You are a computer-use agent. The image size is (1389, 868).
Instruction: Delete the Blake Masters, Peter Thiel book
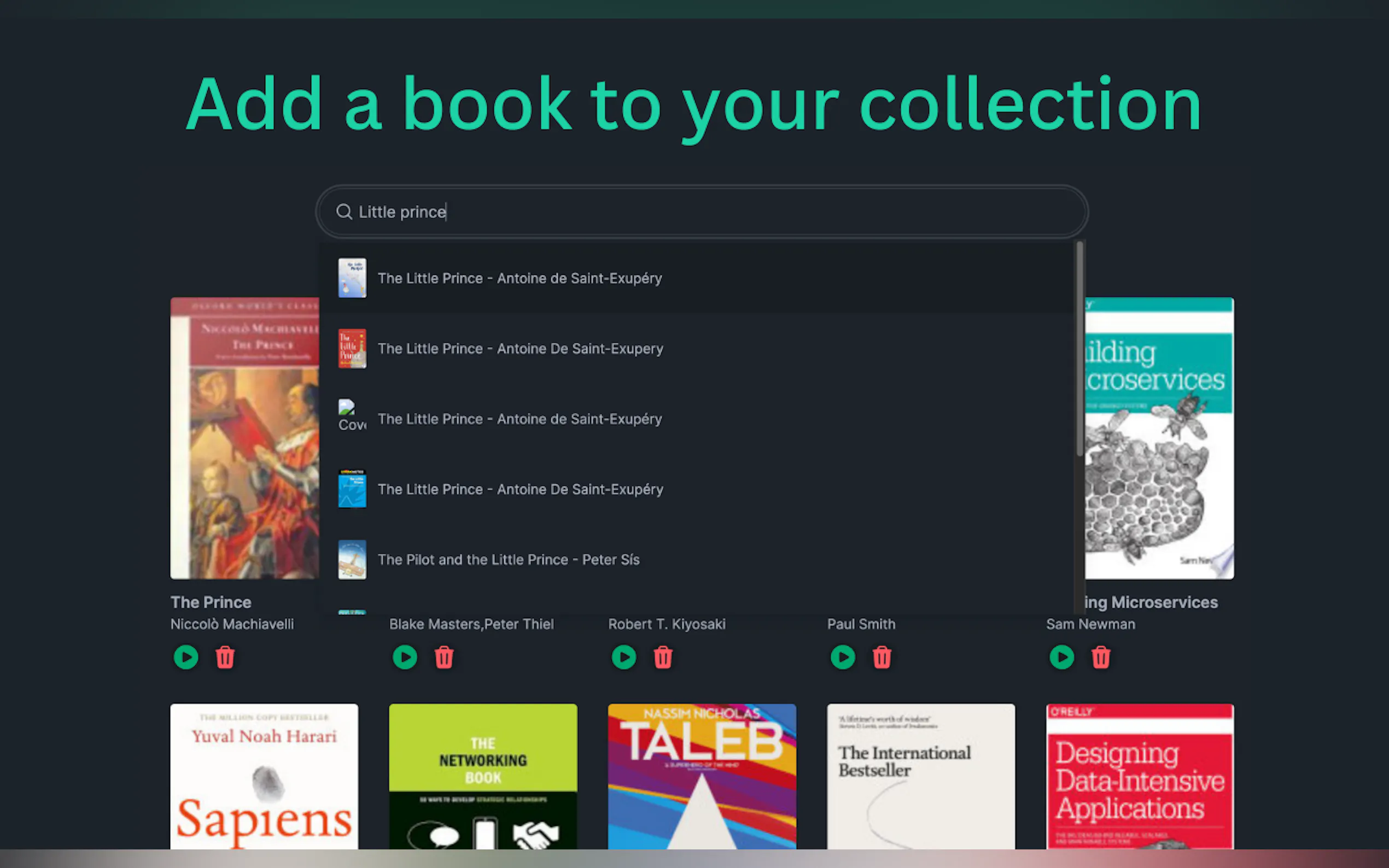pyautogui.click(x=444, y=658)
